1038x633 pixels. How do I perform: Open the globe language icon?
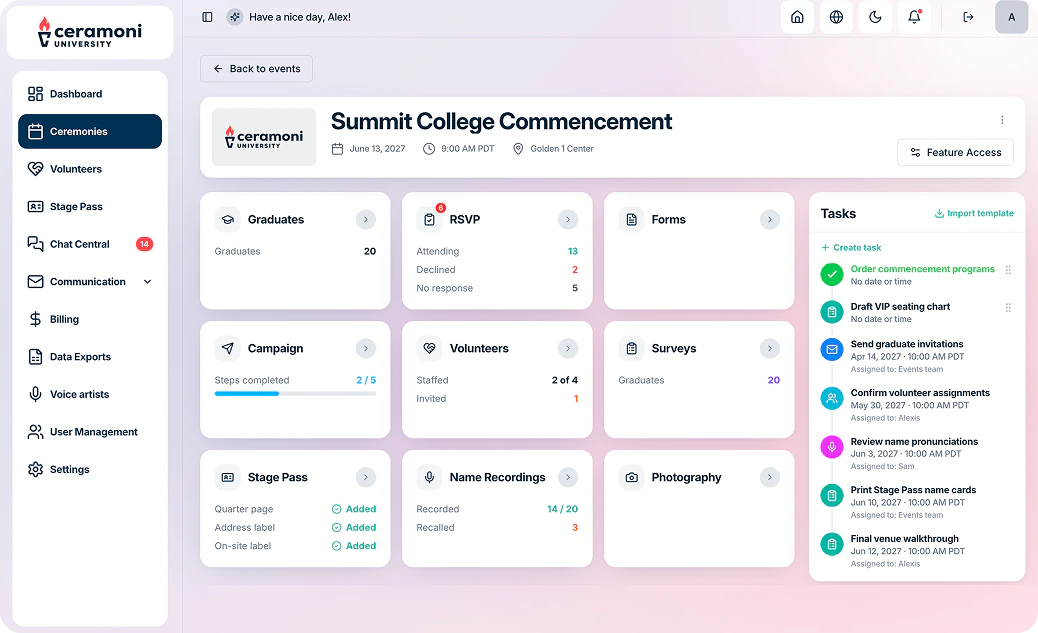(836, 17)
